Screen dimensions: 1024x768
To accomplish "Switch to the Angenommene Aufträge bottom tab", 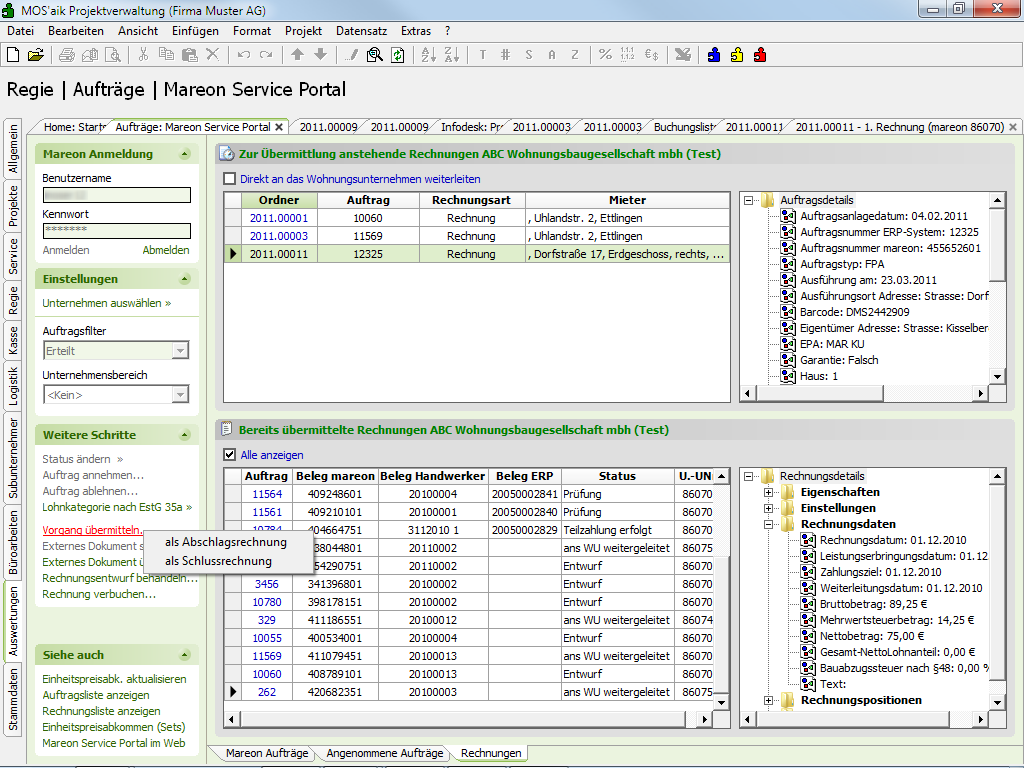I will 385,753.
